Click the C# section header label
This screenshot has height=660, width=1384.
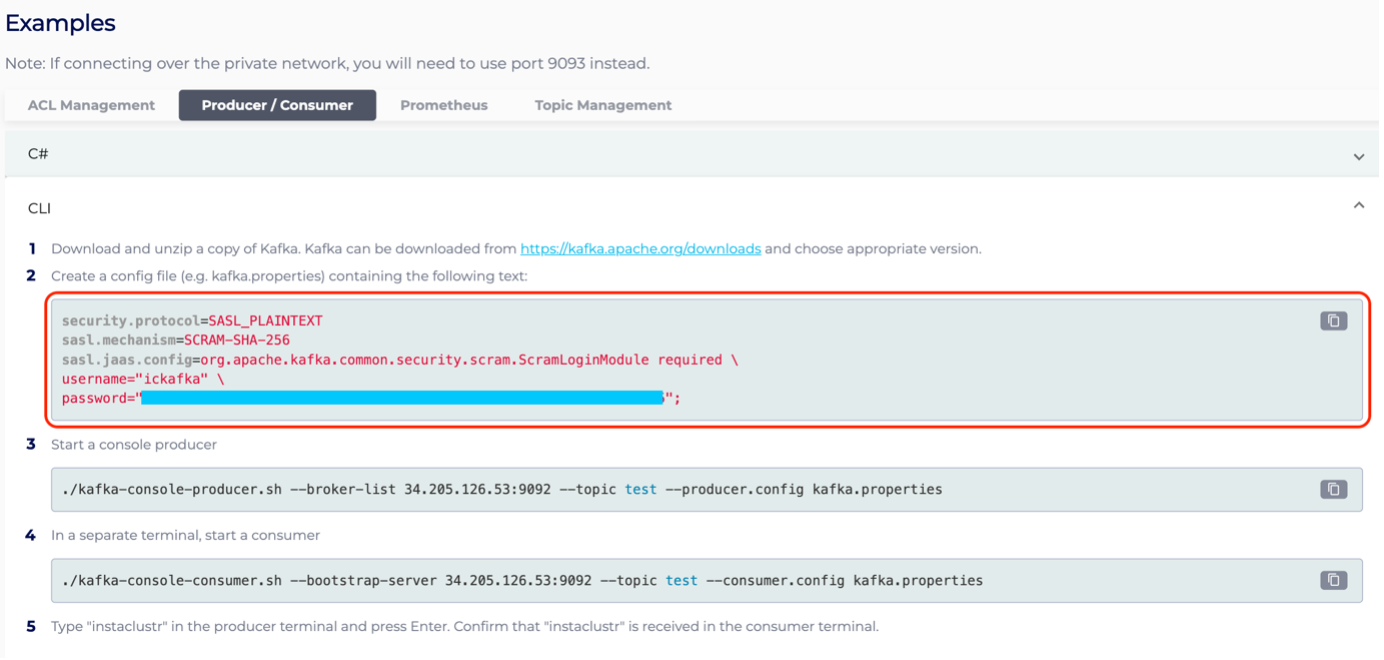click(38, 154)
